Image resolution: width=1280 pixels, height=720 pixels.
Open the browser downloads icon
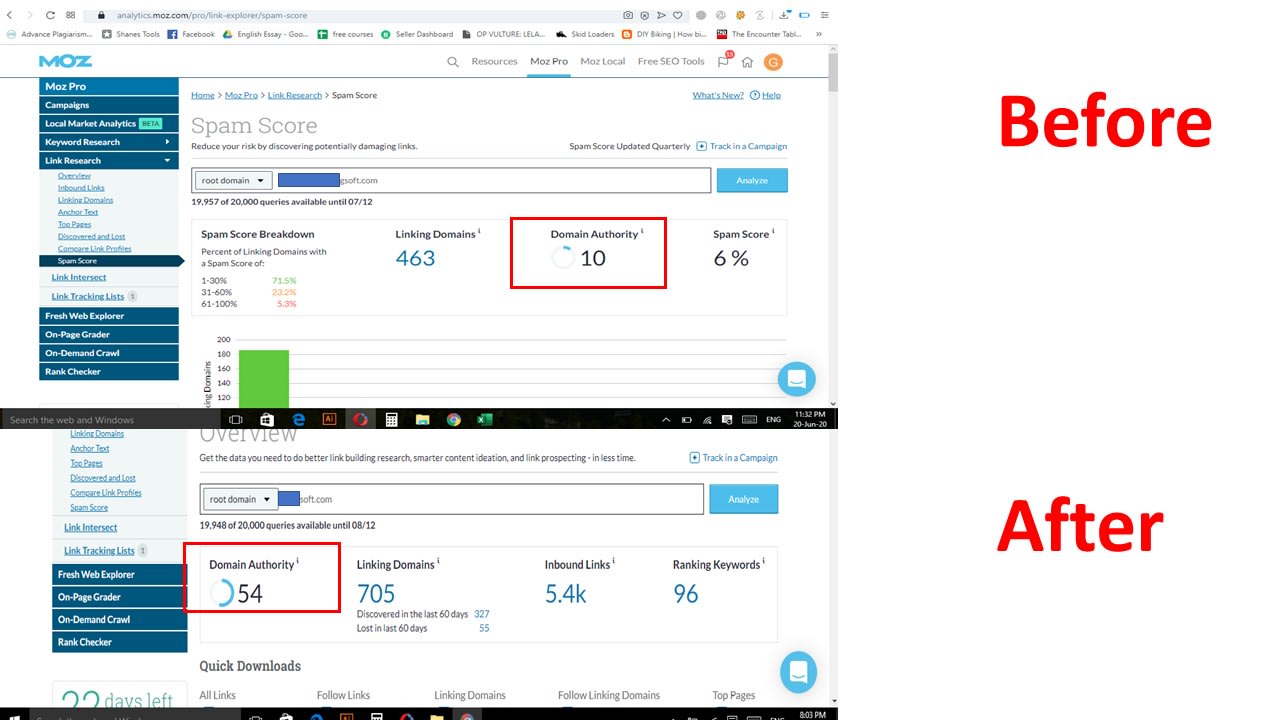(x=784, y=15)
